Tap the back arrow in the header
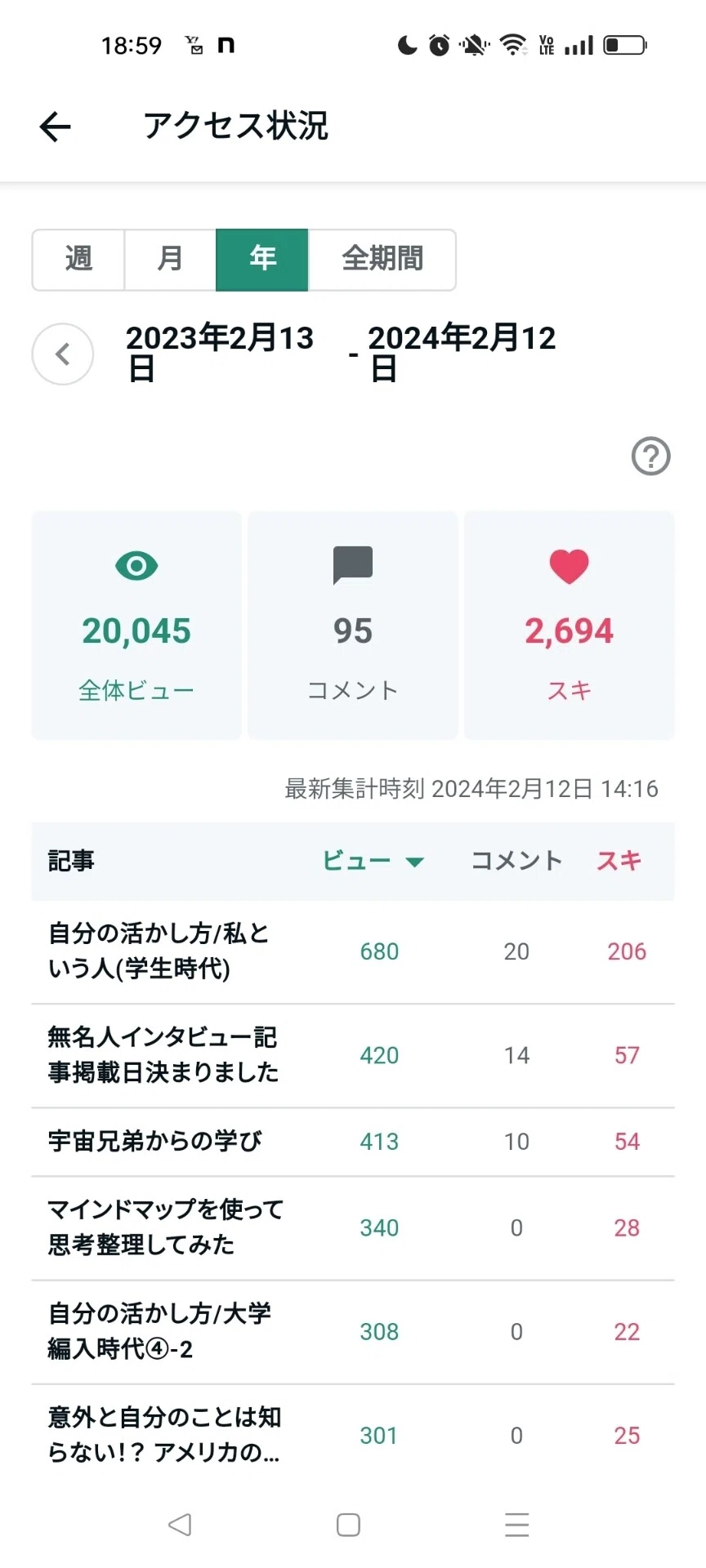 click(55, 127)
